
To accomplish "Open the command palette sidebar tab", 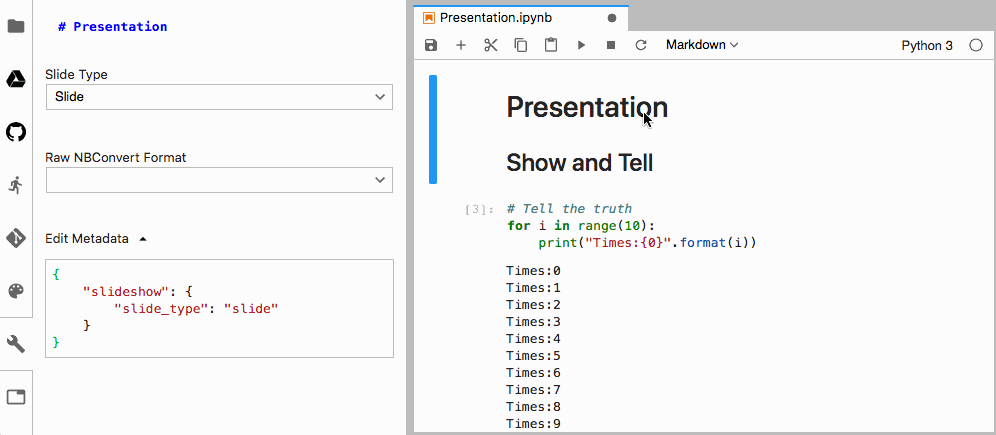I will point(16,291).
